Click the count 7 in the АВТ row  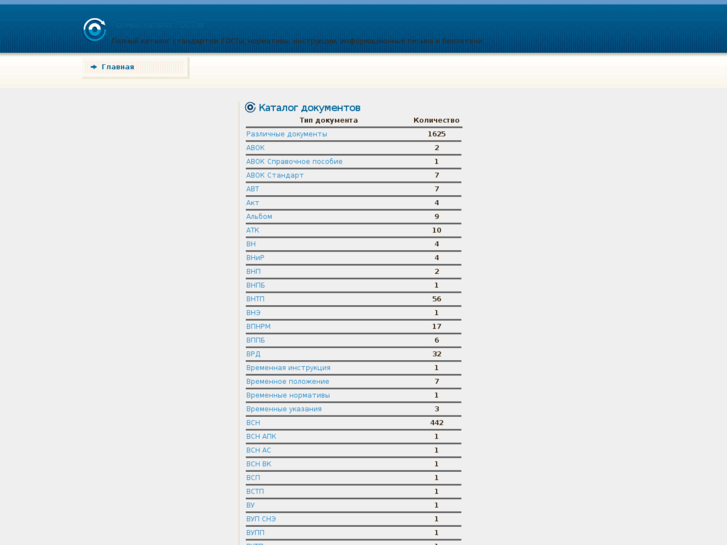[436, 189]
